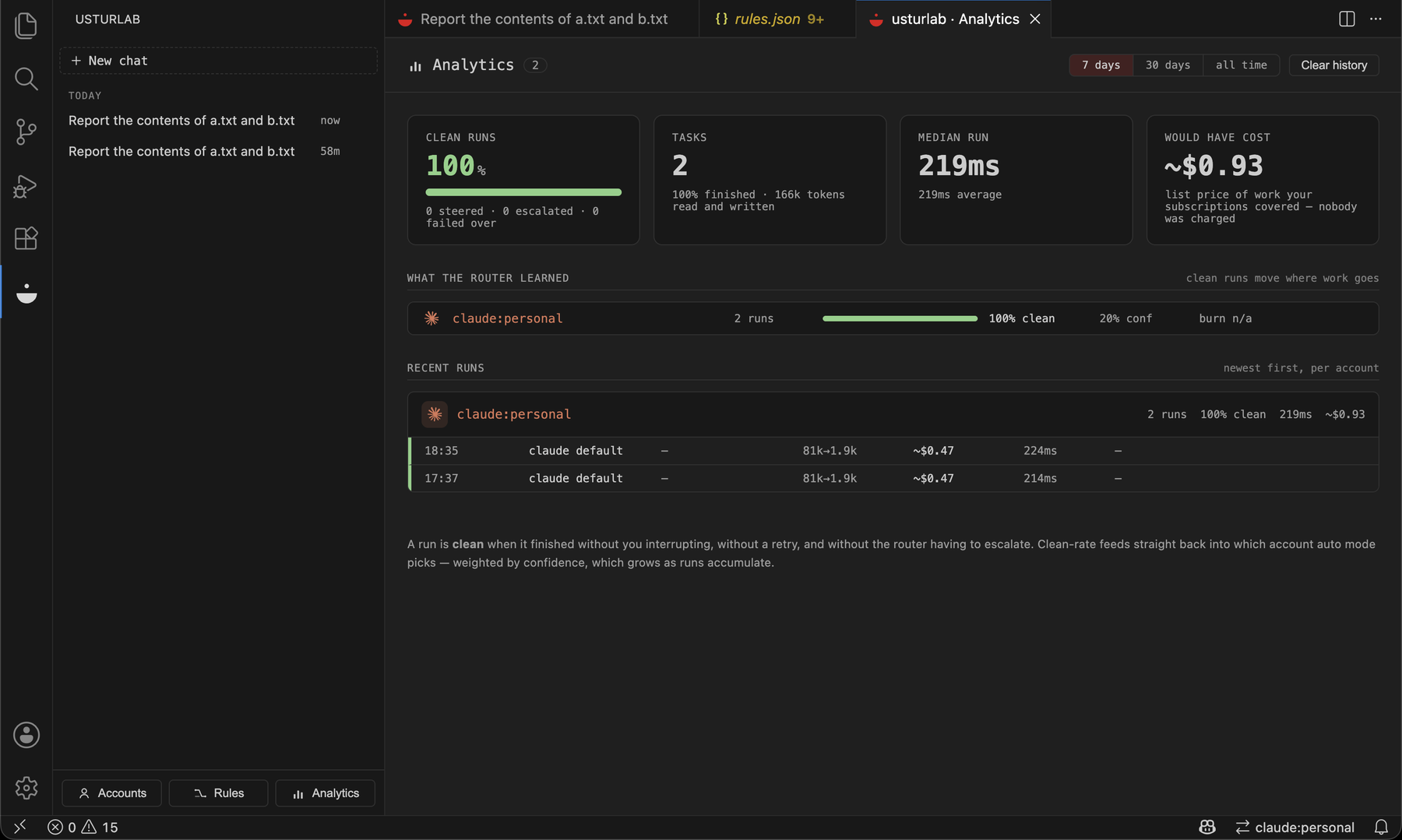Click the 224ms duration value
This screenshot has width=1402, height=840.
1040,451
